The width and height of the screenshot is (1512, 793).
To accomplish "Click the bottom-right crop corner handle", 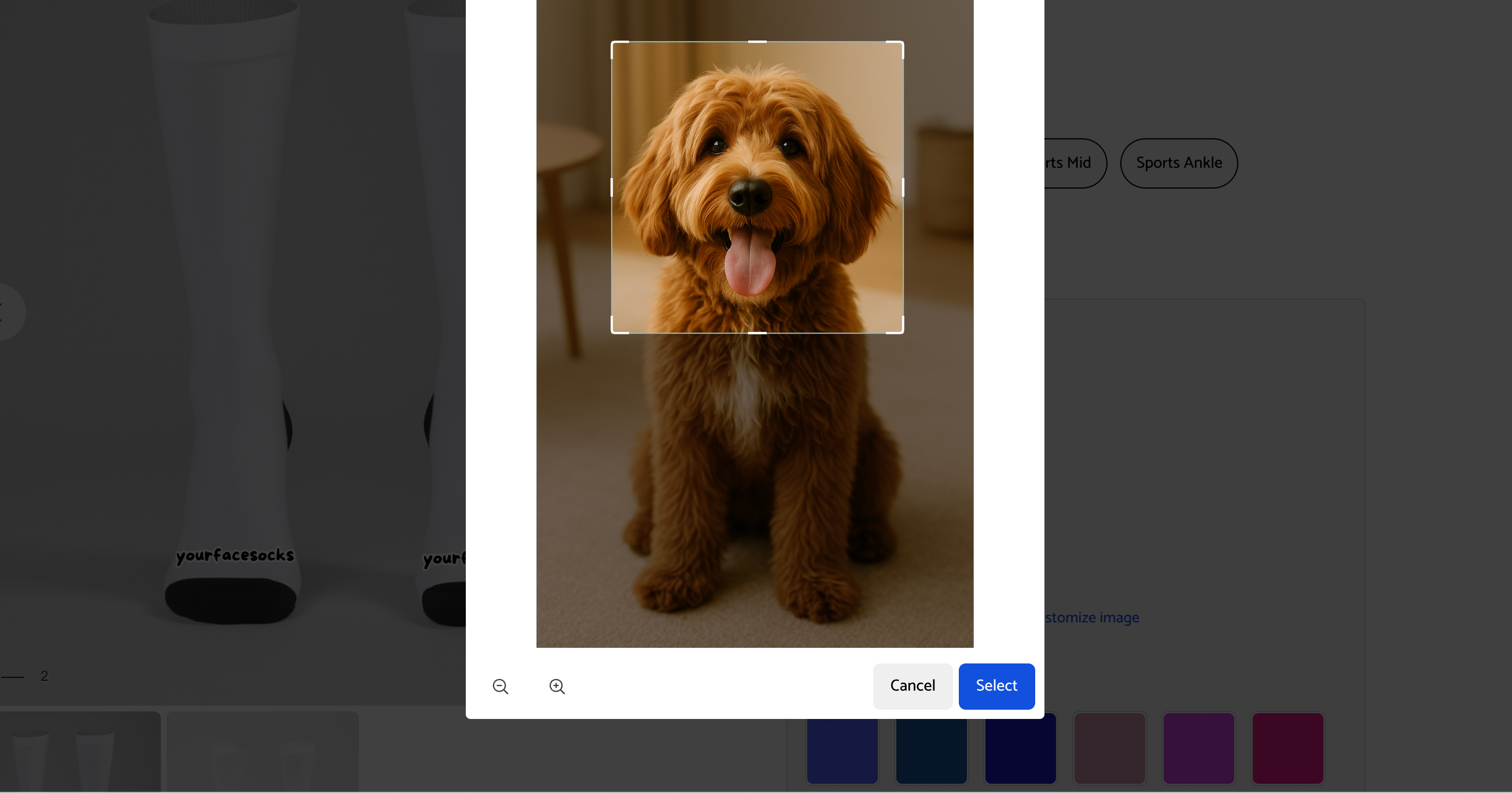I will click(x=902, y=333).
